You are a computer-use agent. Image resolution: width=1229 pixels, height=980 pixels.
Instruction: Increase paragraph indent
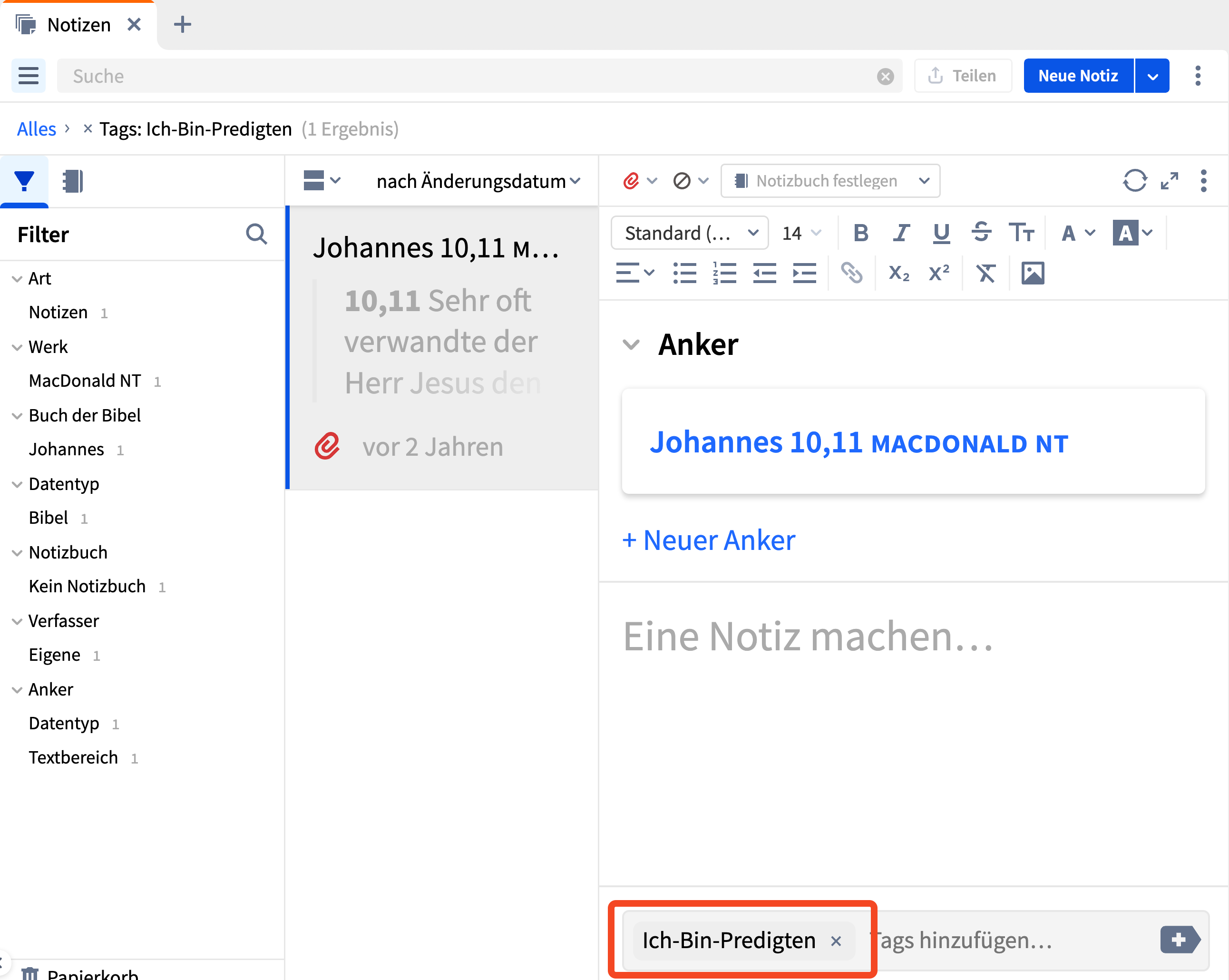coord(804,273)
